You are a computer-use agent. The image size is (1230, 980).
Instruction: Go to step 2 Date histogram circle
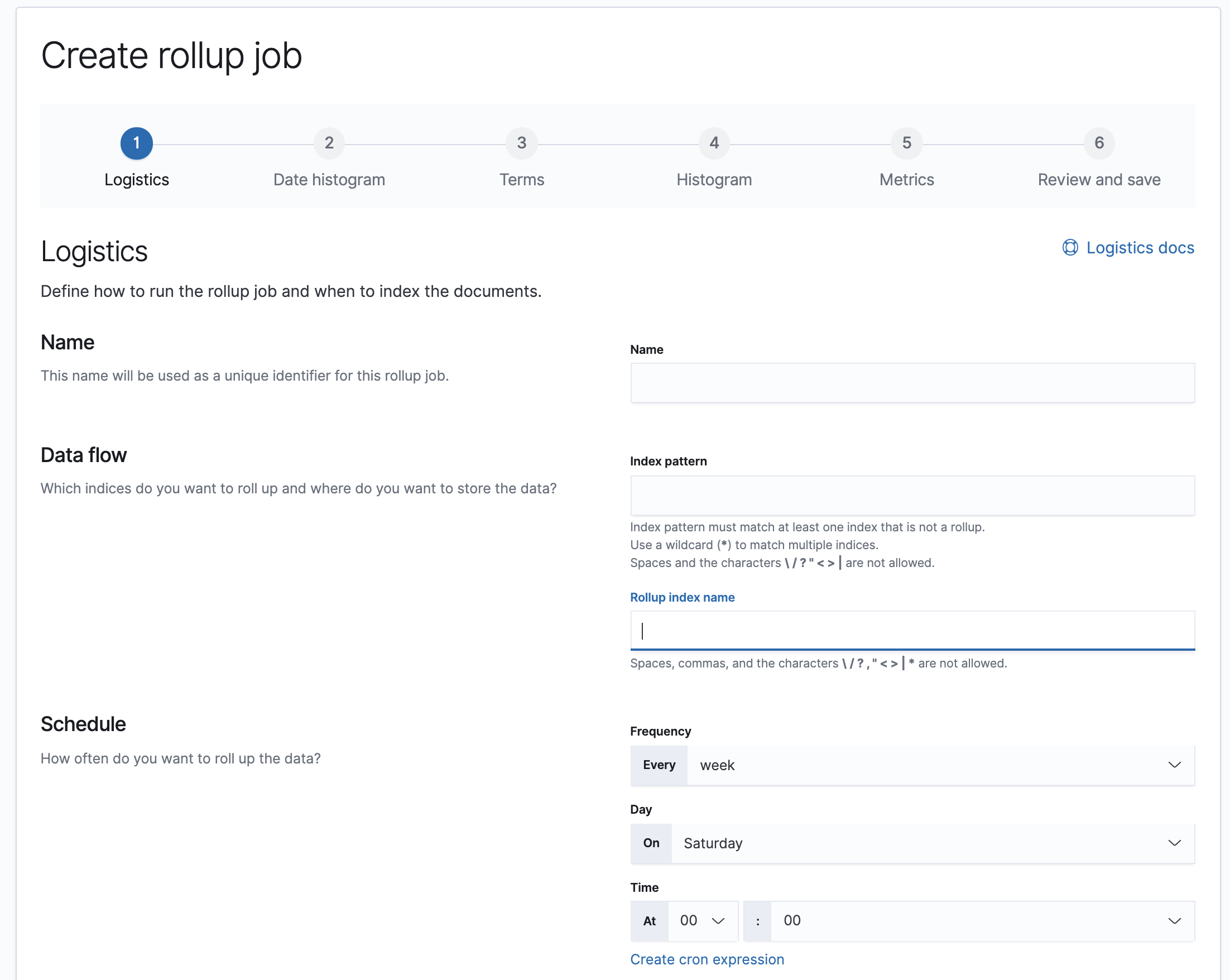coord(329,143)
